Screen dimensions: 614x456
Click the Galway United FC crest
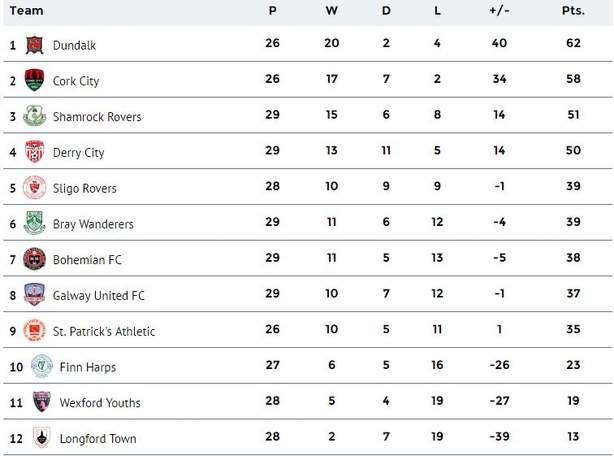click(34, 295)
